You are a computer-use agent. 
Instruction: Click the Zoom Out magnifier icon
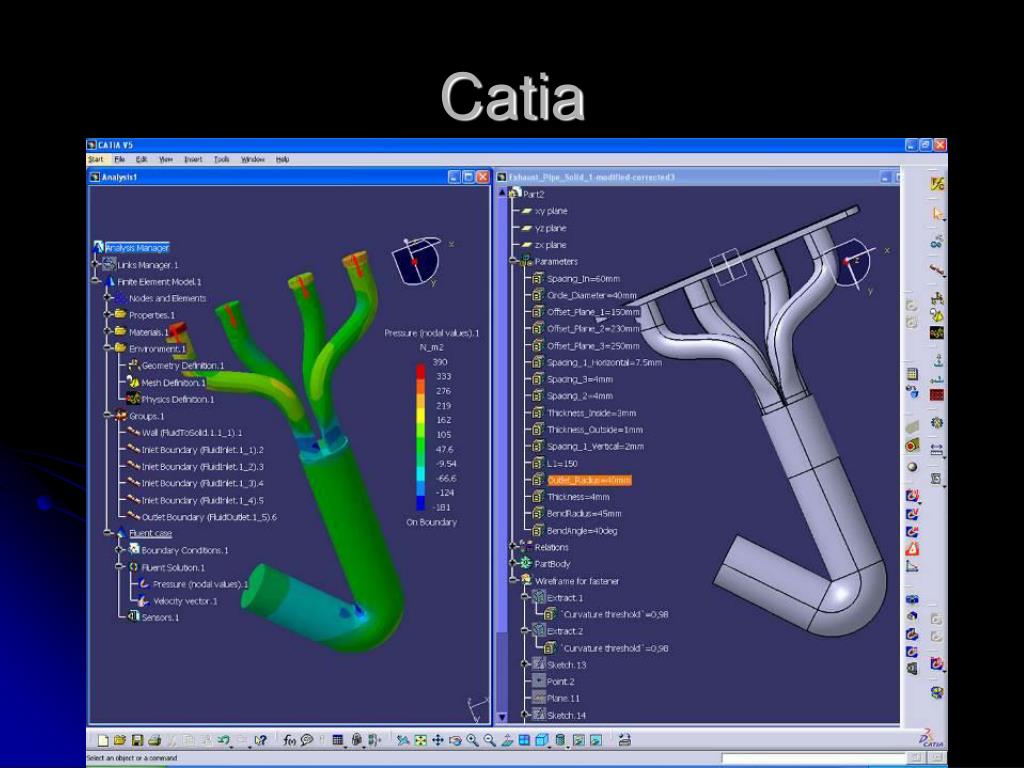pyautogui.click(x=490, y=740)
